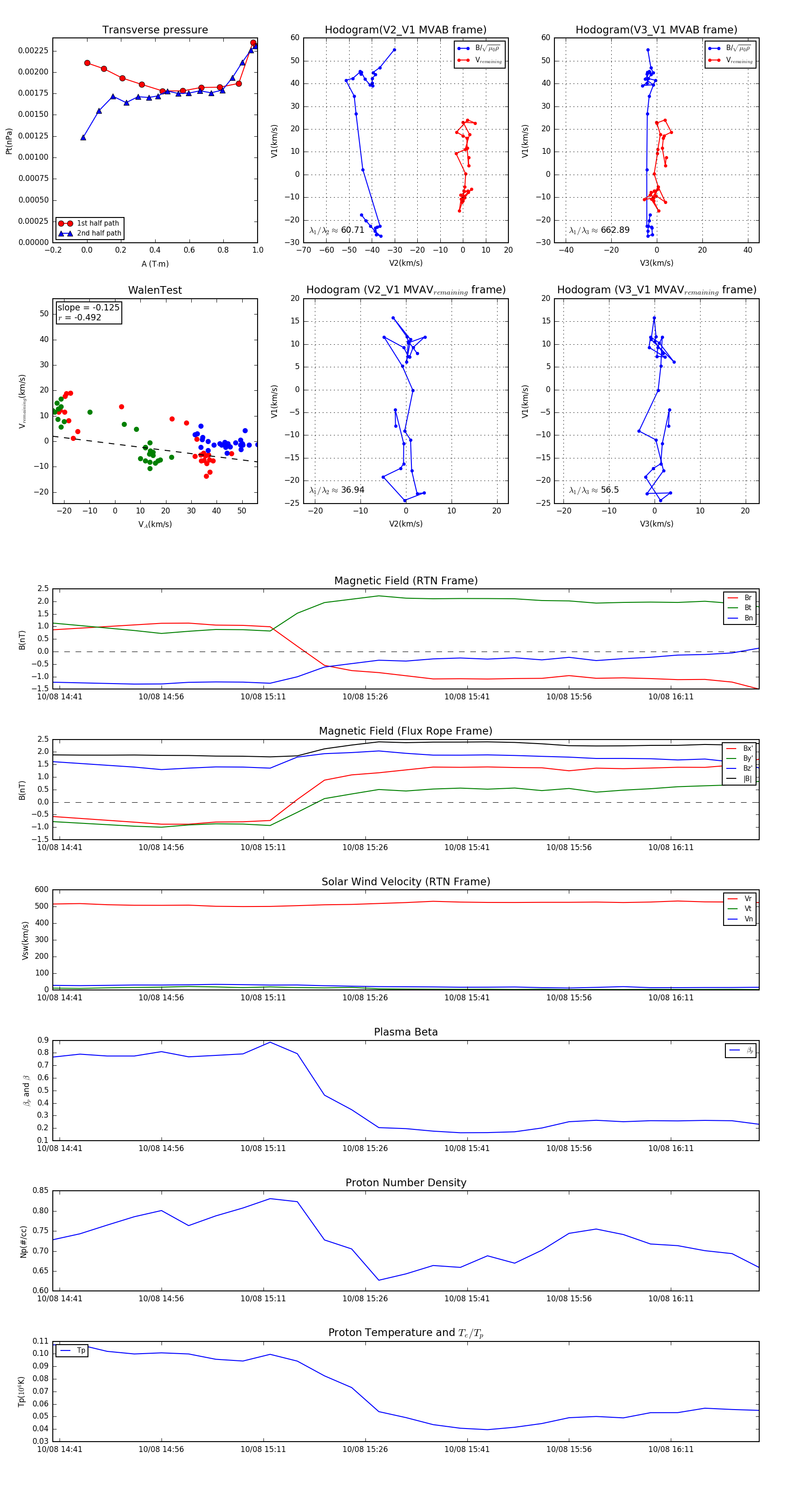
Task: Click the '0.00225' tick on the transverse pressure plot
Action: (33, 51)
